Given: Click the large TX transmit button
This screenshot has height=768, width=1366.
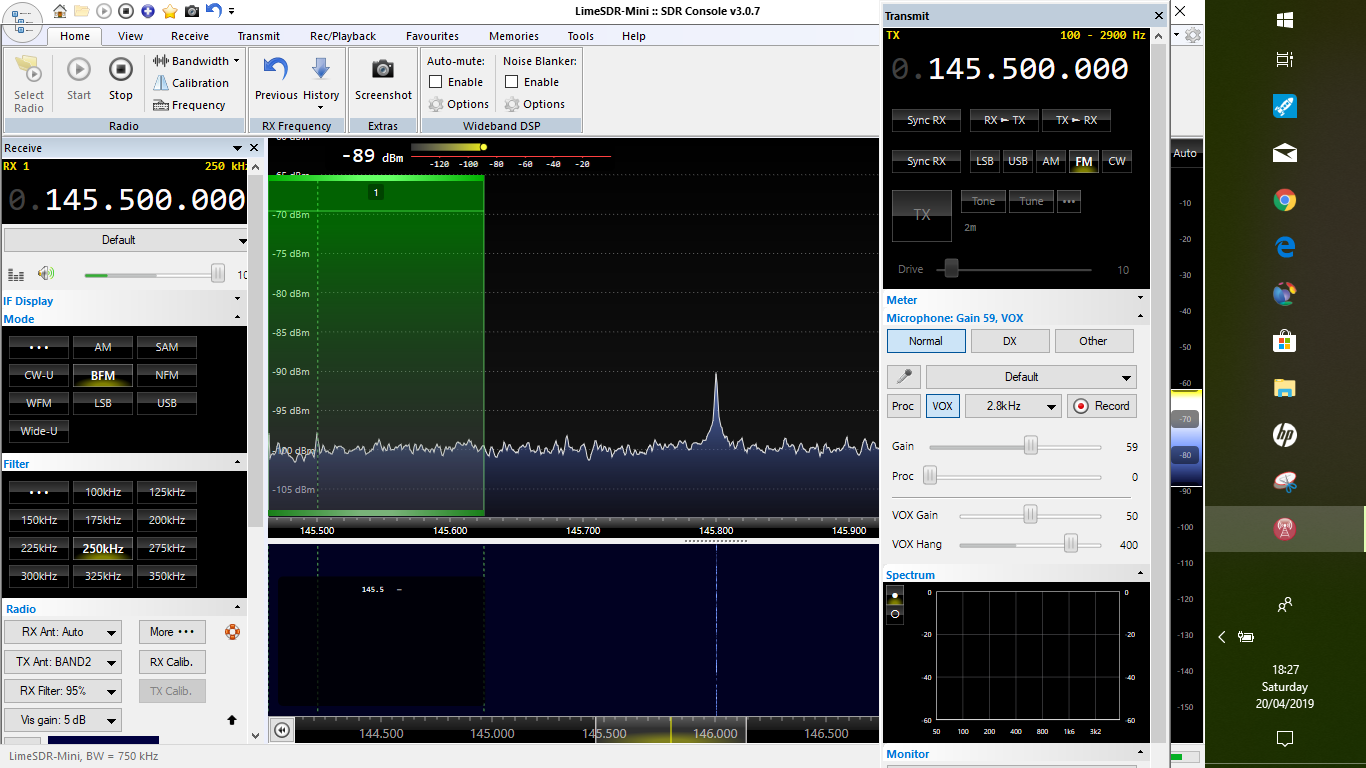Looking at the screenshot, I should 922,215.
